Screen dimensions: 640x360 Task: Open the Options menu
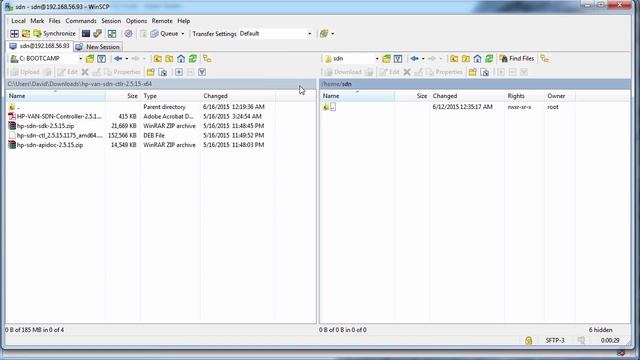click(x=136, y=21)
